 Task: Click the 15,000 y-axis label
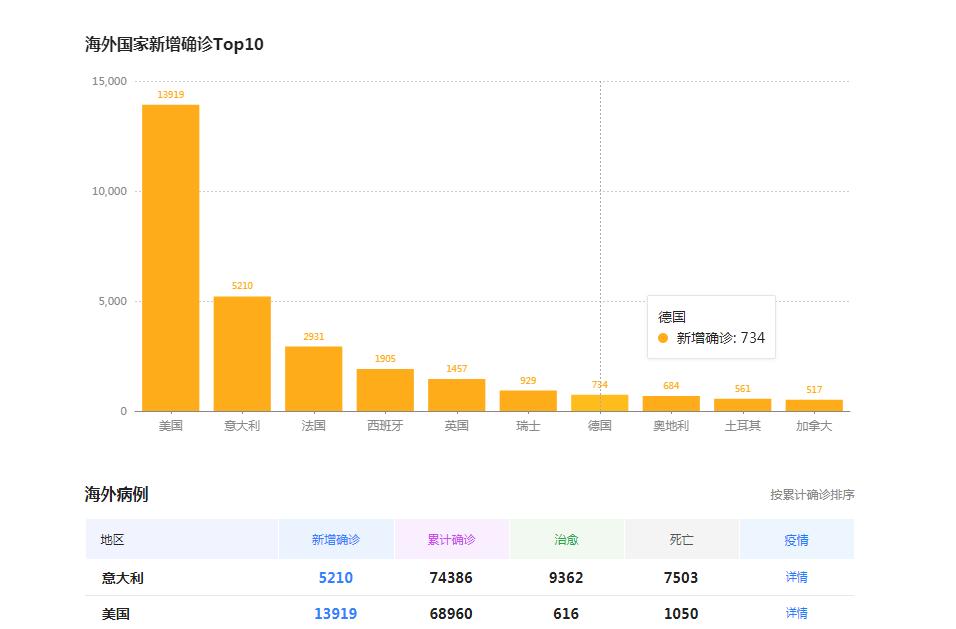[110, 81]
